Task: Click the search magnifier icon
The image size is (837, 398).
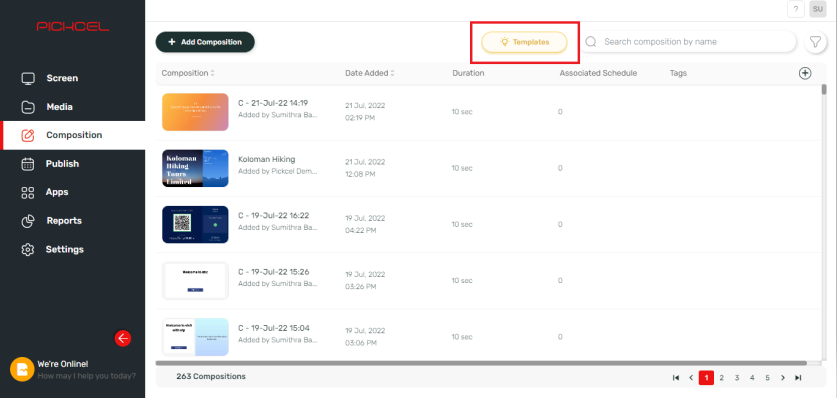Action: 591,42
